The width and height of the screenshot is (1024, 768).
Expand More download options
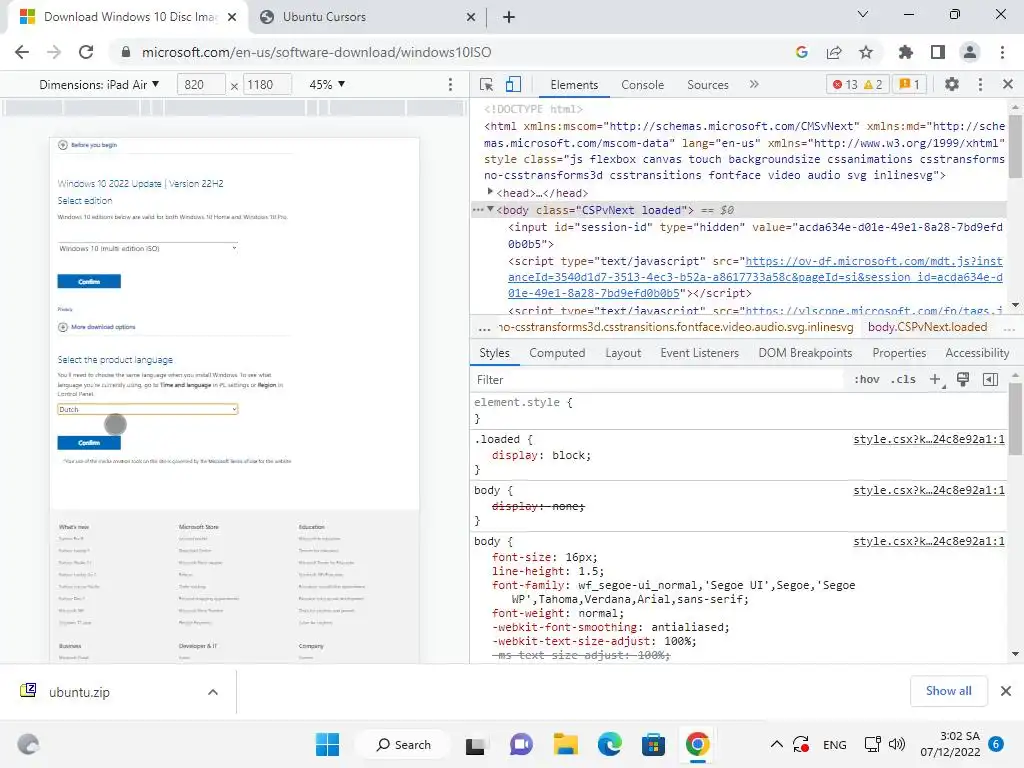(x=97, y=327)
